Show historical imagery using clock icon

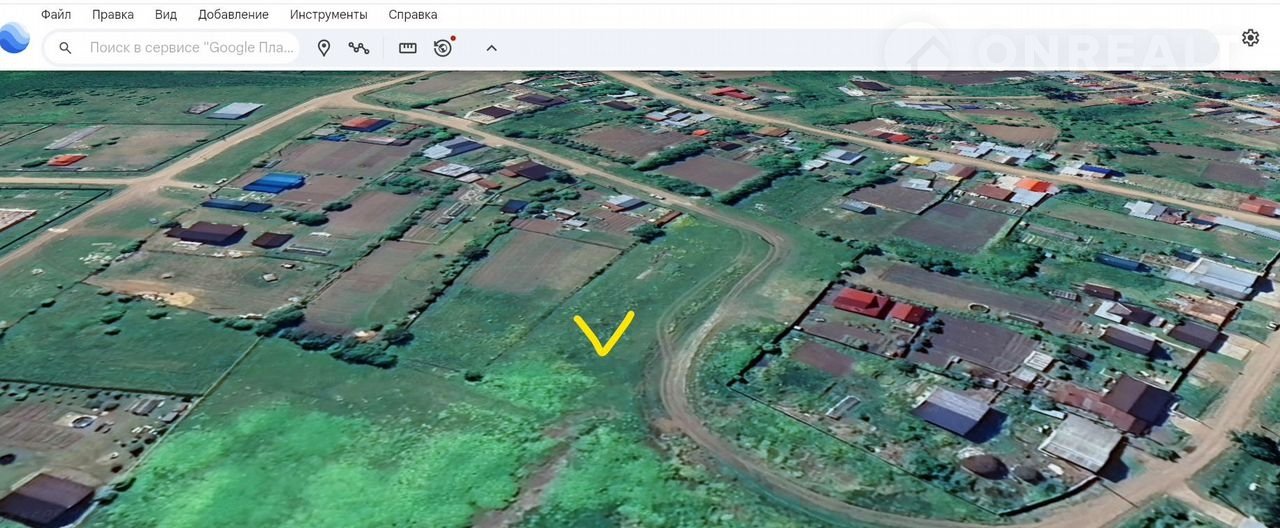(443, 47)
